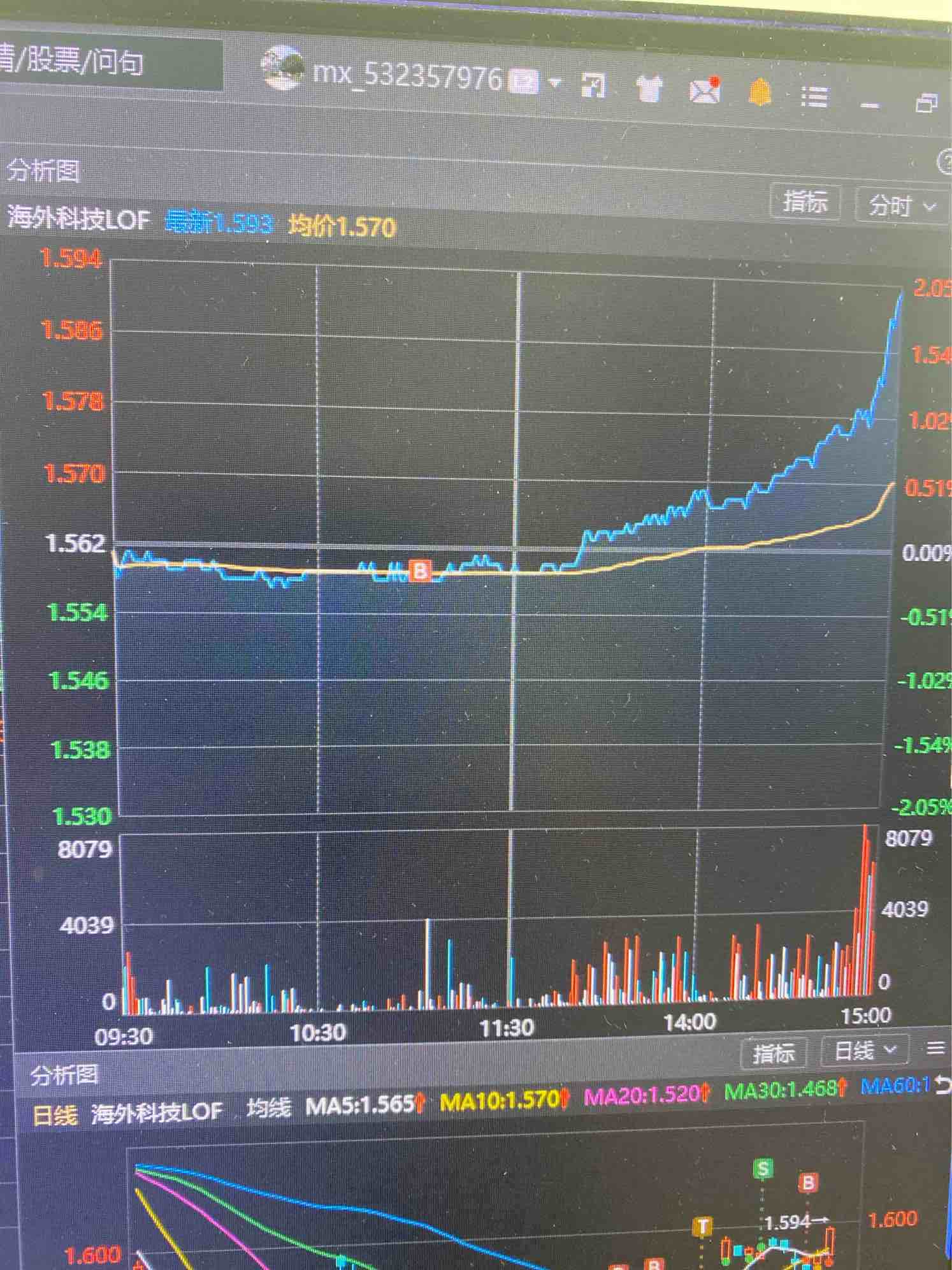The height and width of the screenshot is (1270, 952).
Task: Click the red B buy marker on daily chart
Action: 808,1183
